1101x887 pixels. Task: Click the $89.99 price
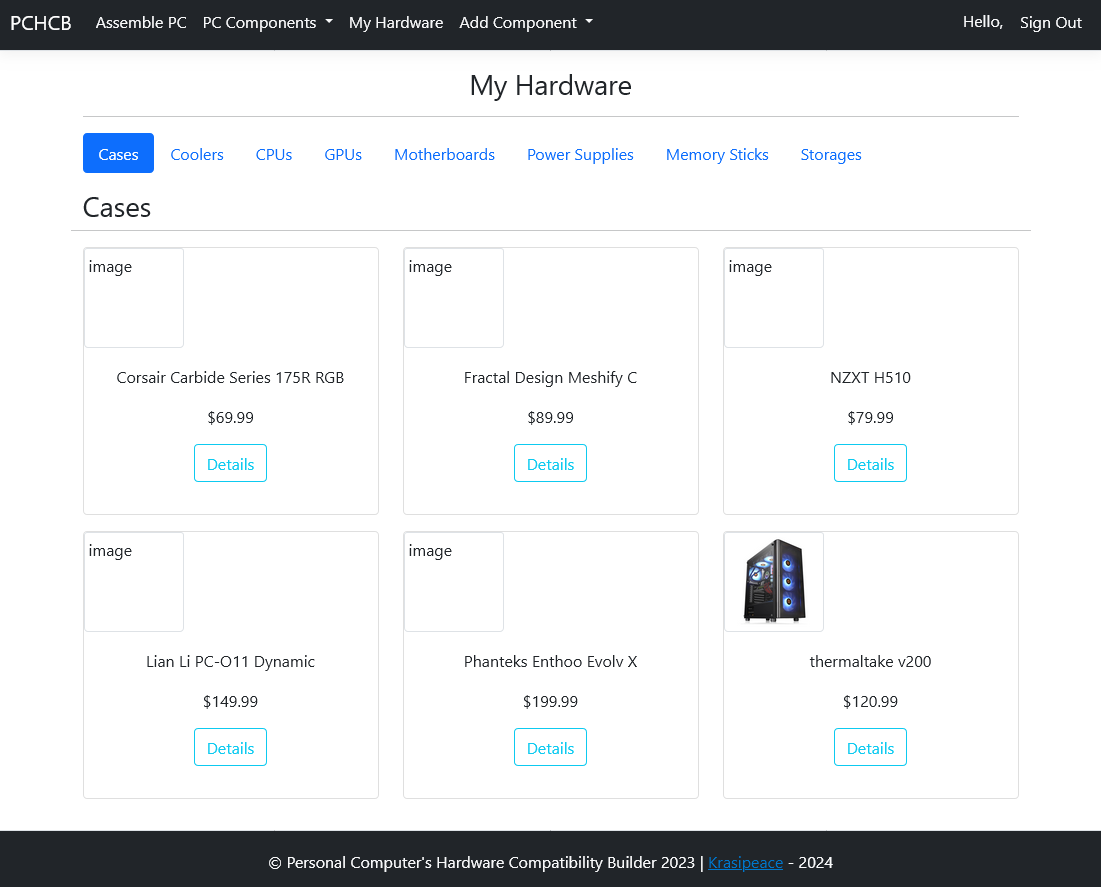tap(550, 418)
